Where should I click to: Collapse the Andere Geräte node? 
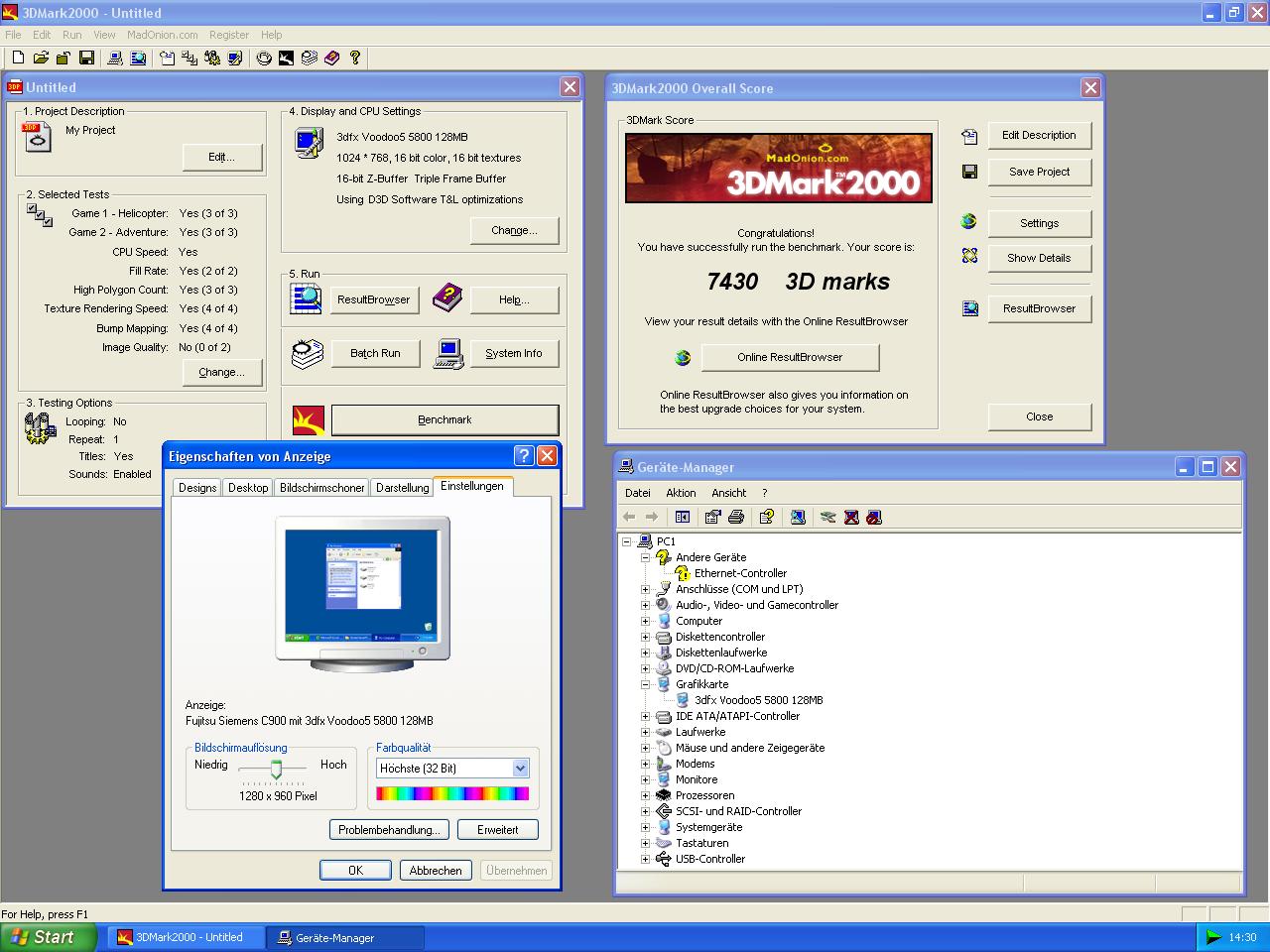(x=645, y=557)
